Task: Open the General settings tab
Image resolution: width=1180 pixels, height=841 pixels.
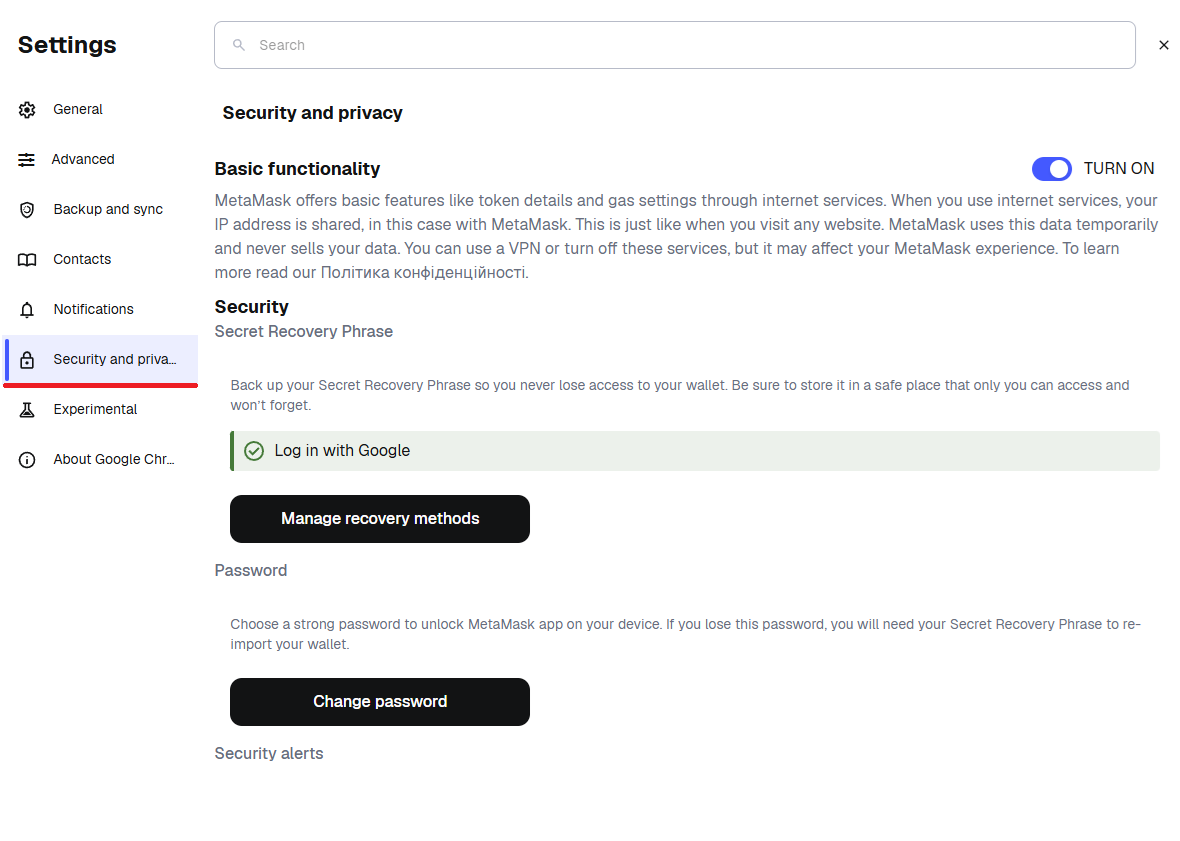Action: pos(78,110)
